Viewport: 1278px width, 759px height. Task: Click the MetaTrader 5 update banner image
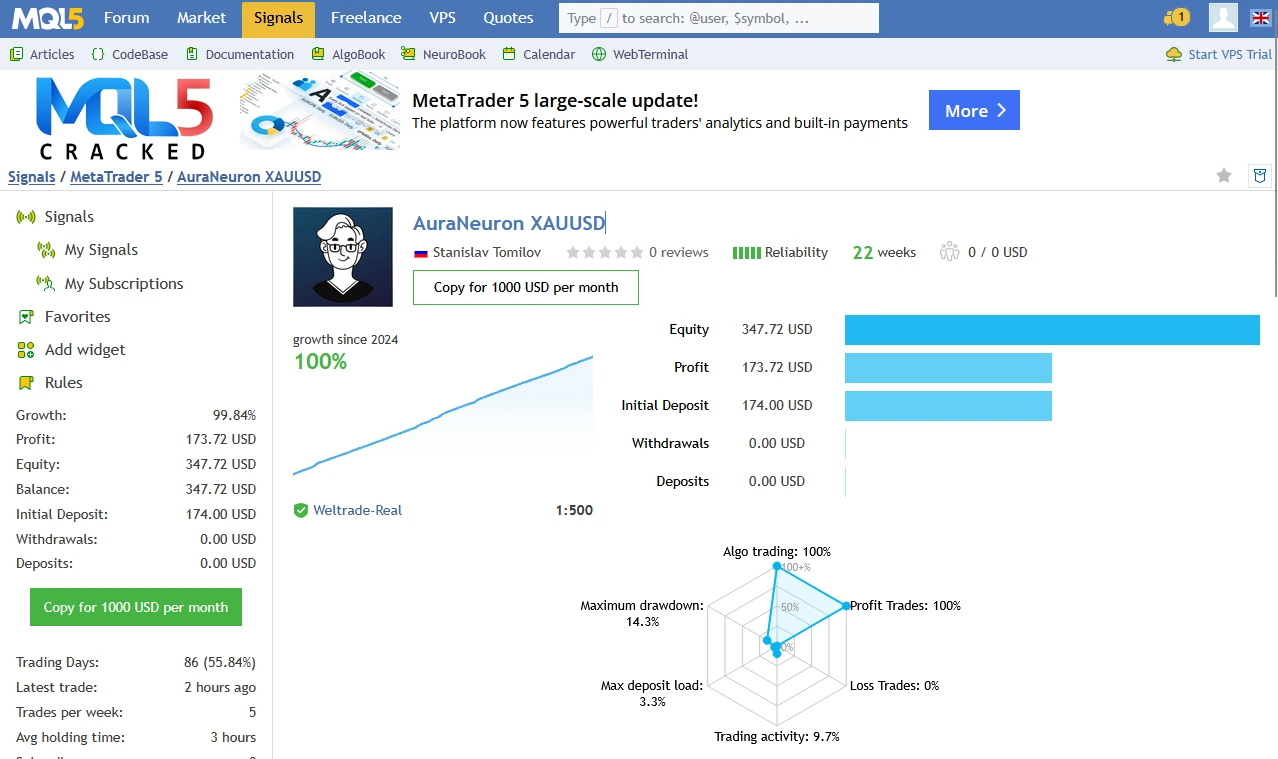(320, 111)
